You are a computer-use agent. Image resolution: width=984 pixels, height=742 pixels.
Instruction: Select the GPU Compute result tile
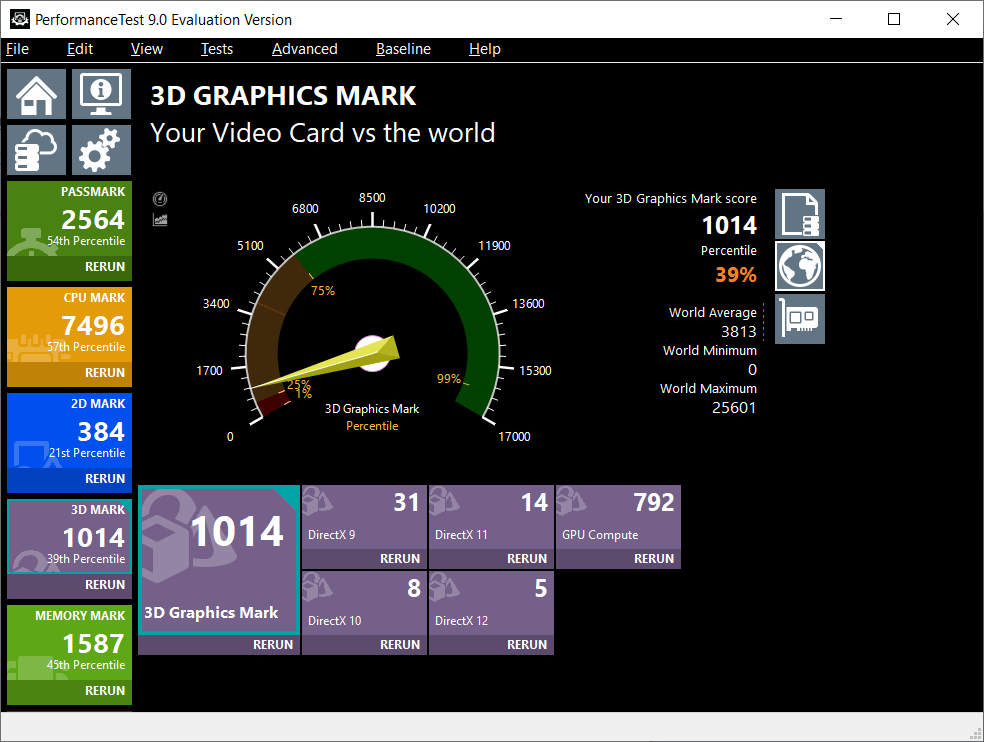[x=618, y=517]
